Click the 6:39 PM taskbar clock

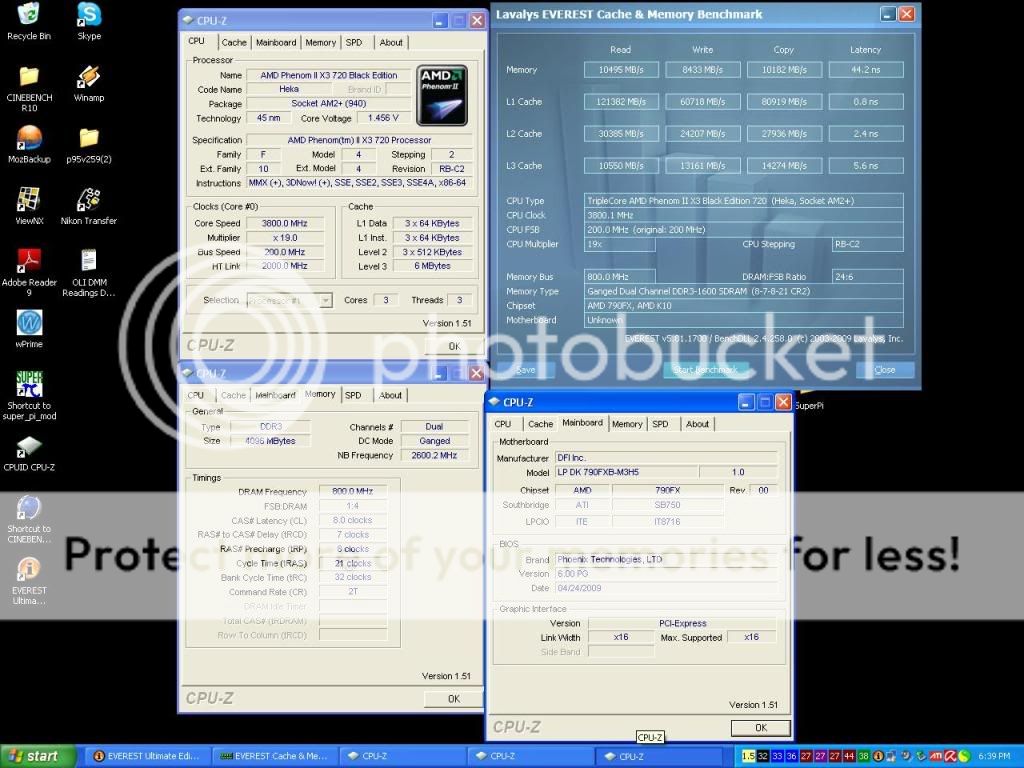coord(994,756)
